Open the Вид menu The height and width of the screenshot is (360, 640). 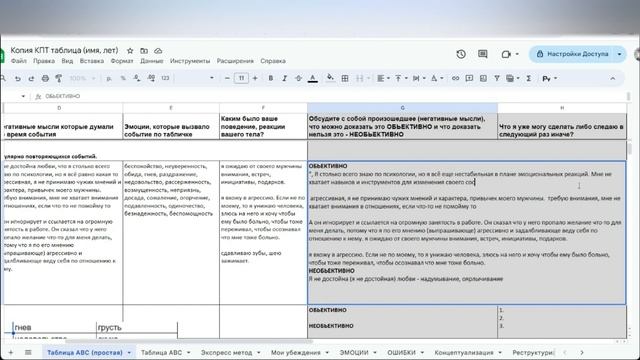(x=67, y=61)
